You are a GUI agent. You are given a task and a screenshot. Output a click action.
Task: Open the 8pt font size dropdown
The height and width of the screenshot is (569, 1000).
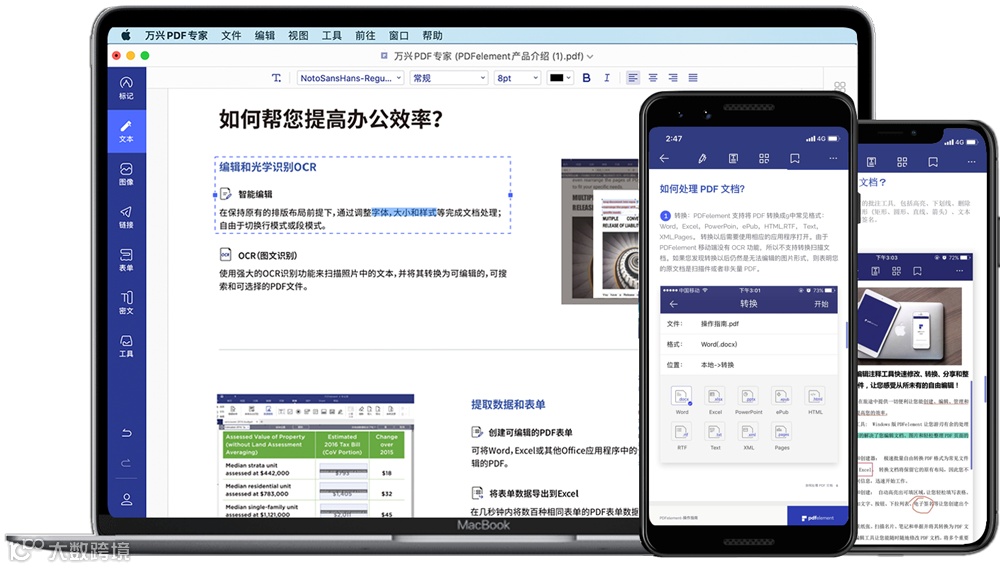click(518, 78)
